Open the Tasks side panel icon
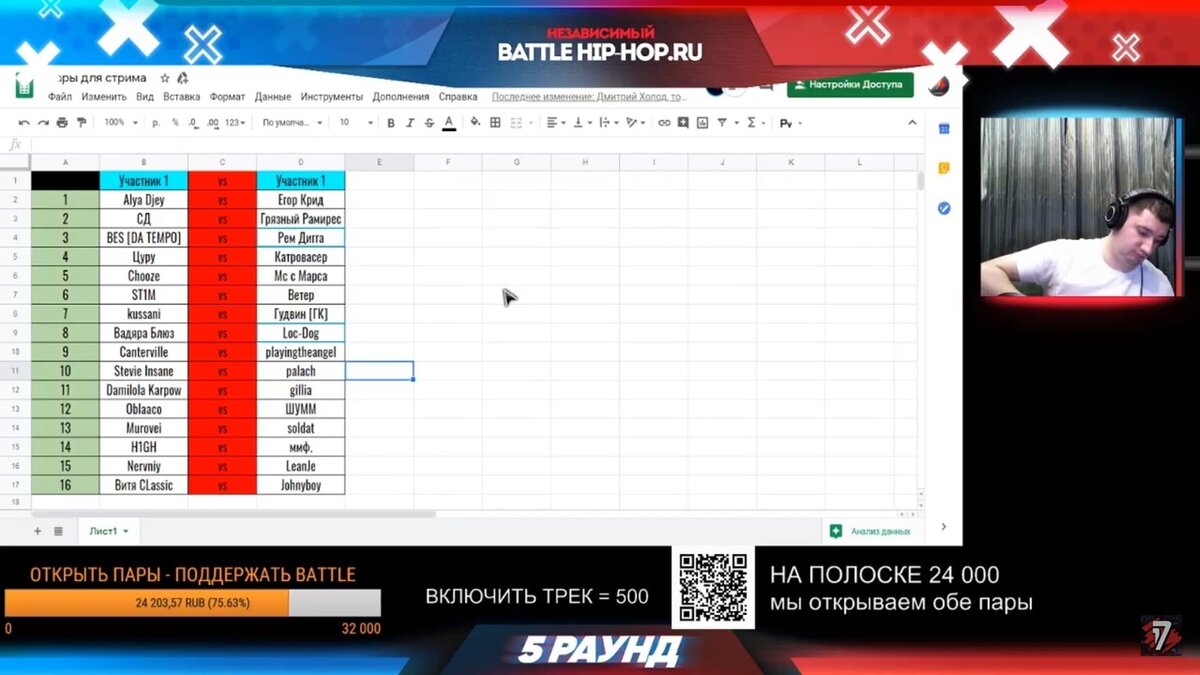The width and height of the screenshot is (1200, 675). pyautogui.click(x=943, y=209)
